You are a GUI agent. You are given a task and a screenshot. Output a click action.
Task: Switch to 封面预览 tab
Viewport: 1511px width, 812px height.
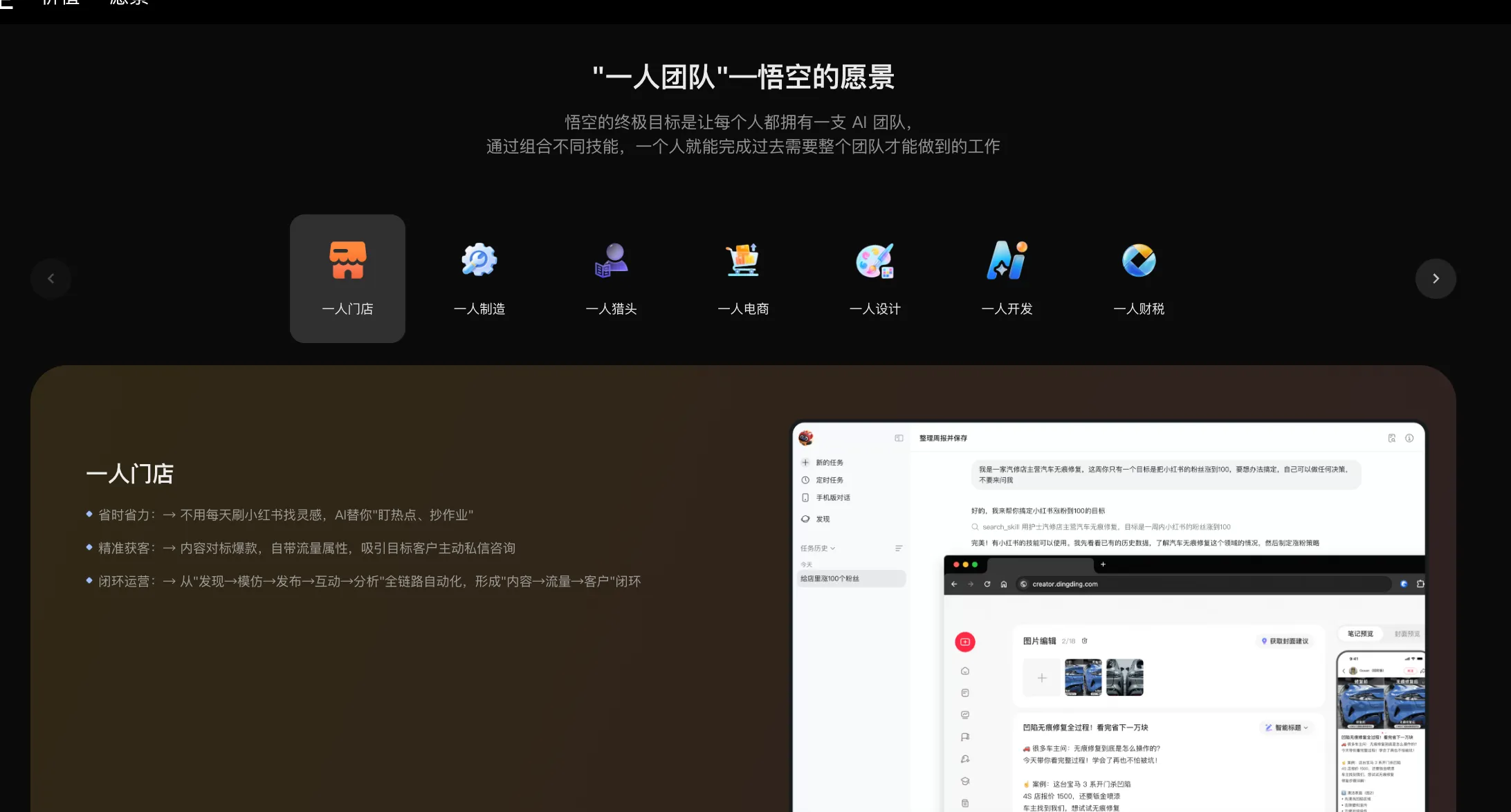click(x=1407, y=634)
